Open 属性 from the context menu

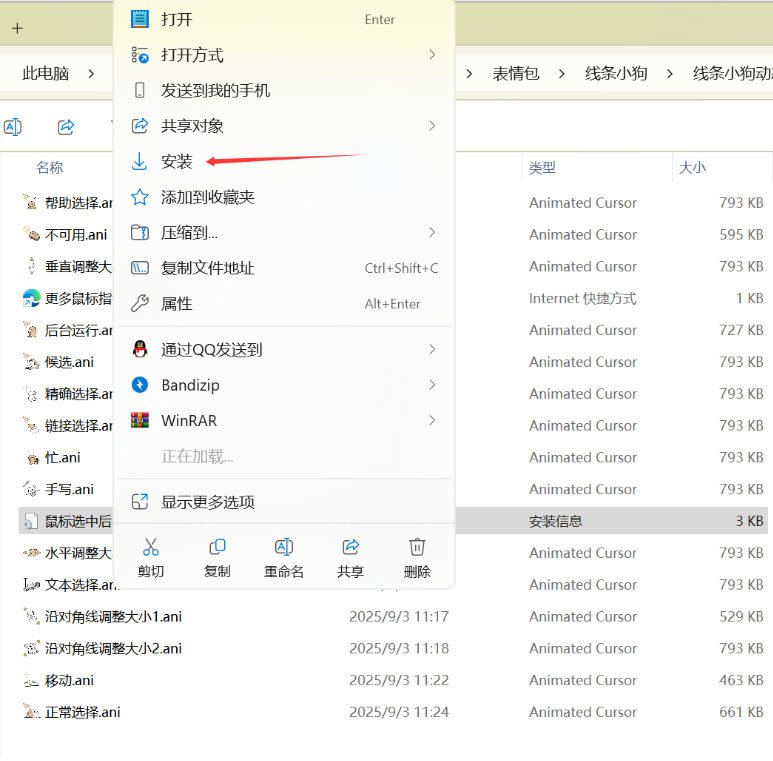(284, 304)
